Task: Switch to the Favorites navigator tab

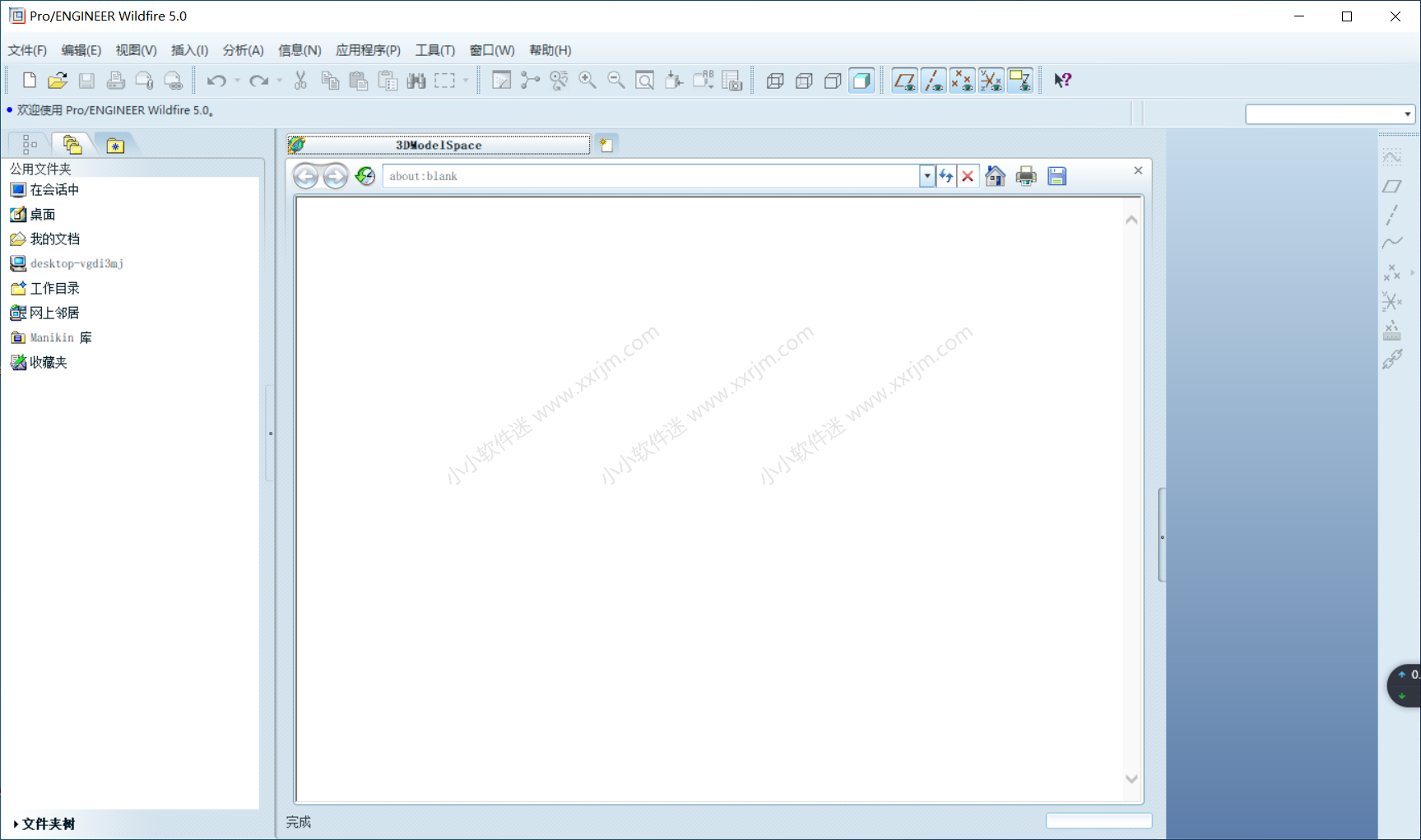Action: [115, 145]
